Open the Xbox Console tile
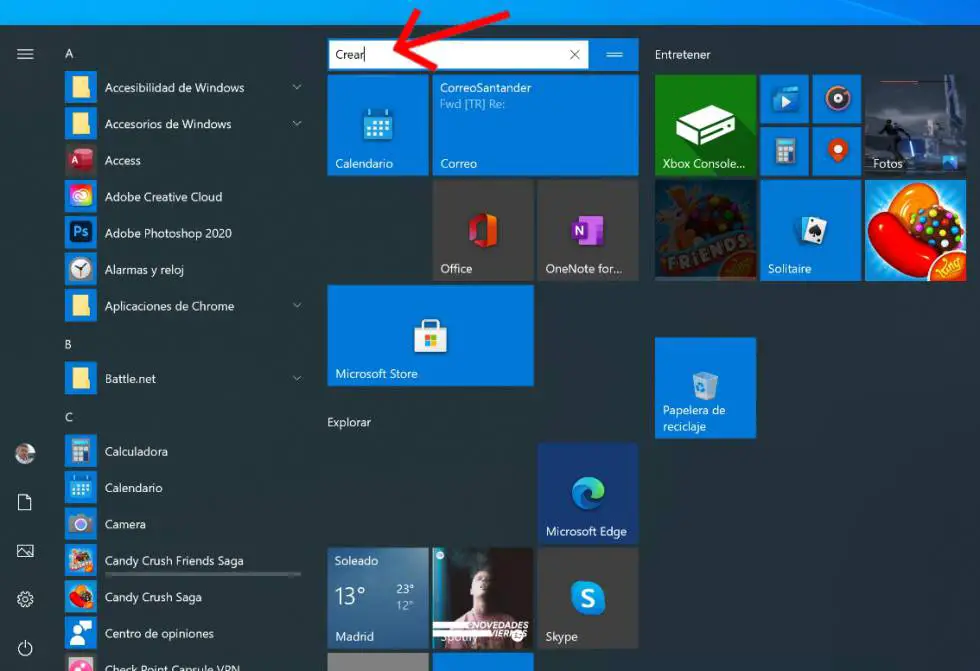This screenshot has width=980, height=671. [706, 125]
